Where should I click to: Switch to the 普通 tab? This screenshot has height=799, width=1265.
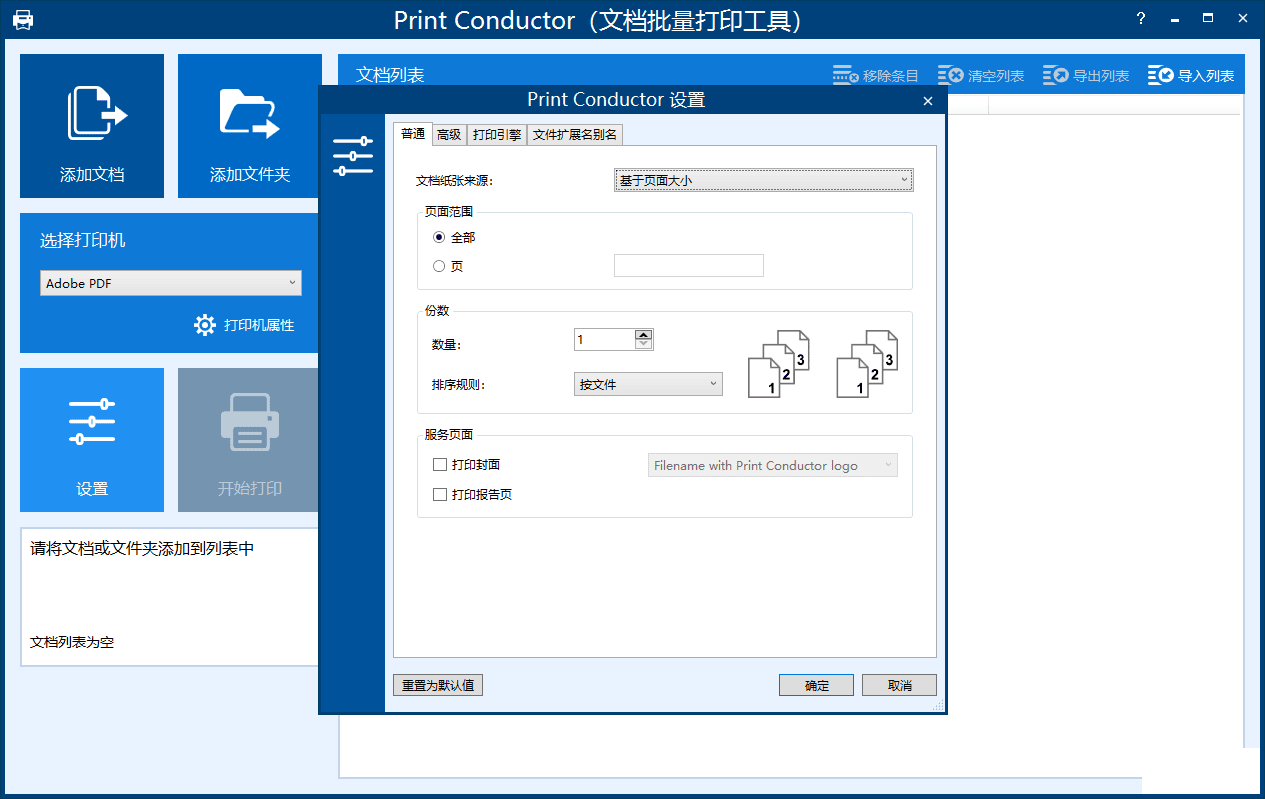click(x=412, y=134)
